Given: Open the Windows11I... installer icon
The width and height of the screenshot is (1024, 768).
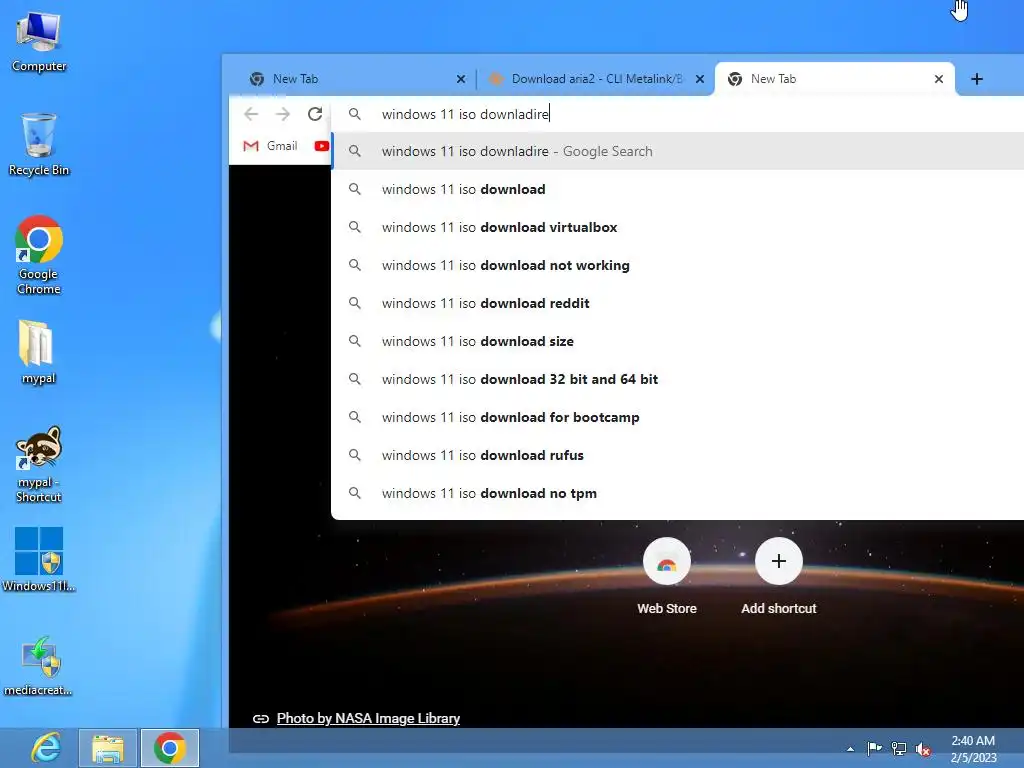Looking at the screenshot, I should coord(39,559).
